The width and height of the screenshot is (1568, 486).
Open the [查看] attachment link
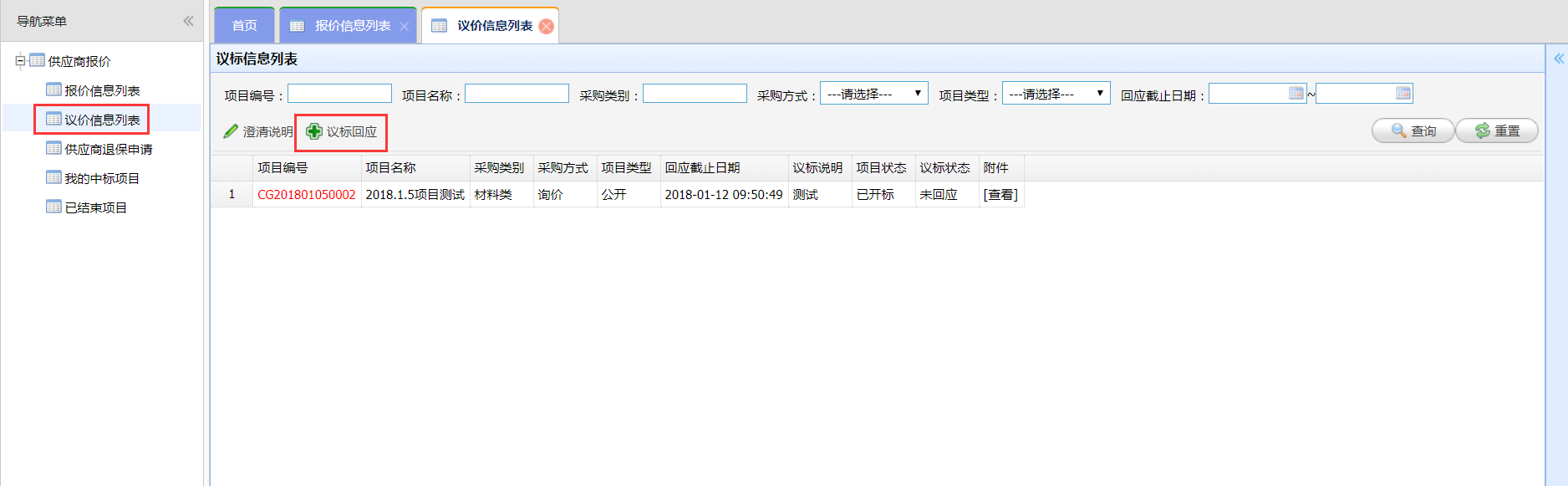pyautogui.click(x=1000, y=195)
